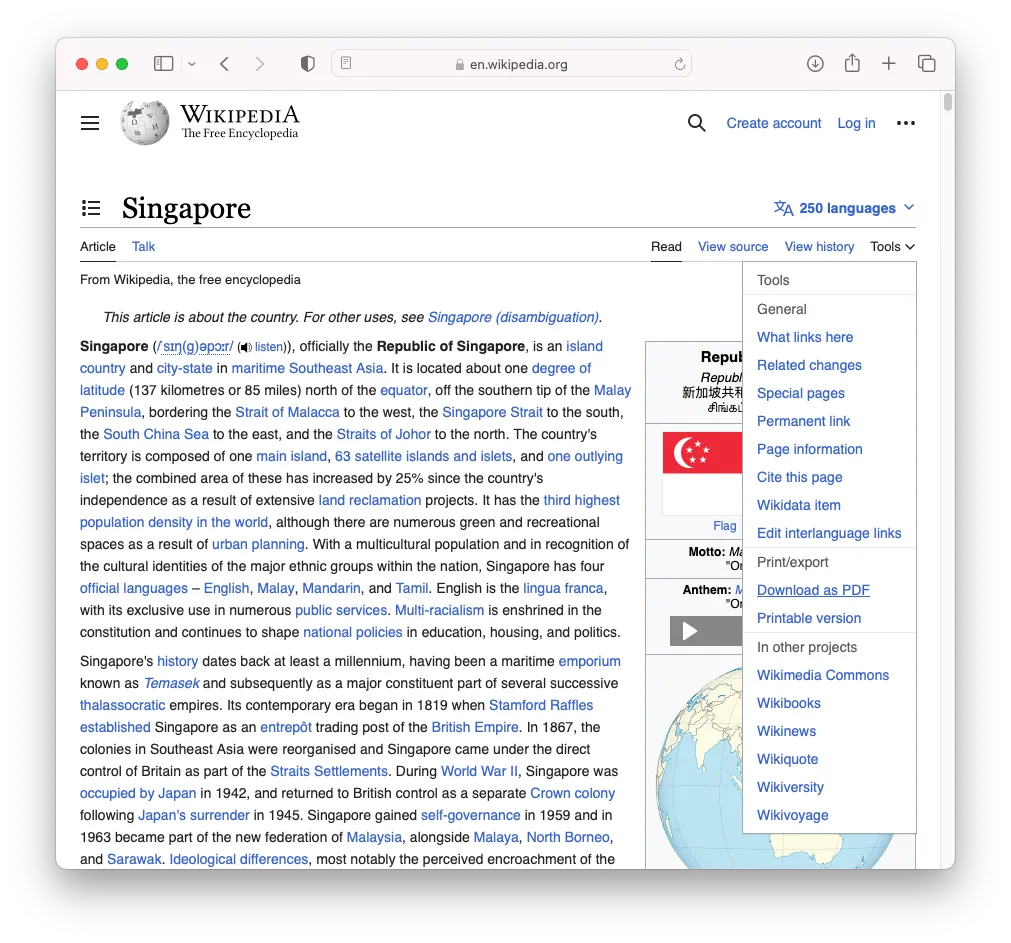Open Special pages from Tools menu
Screen dimensions: 1011x943
[x=800, y=393]
